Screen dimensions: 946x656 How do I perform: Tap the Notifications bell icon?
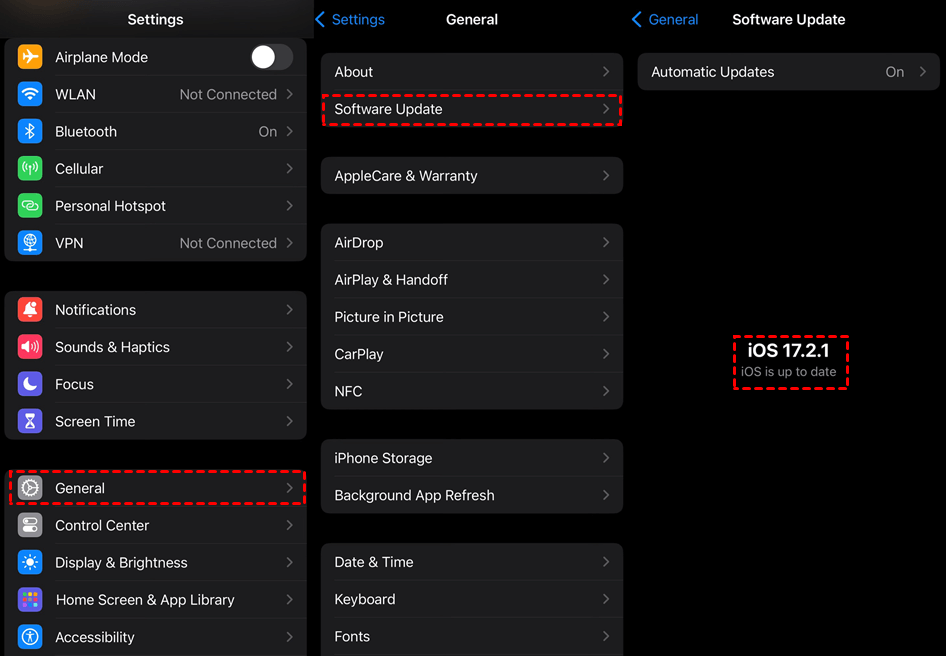coord(30,310)
